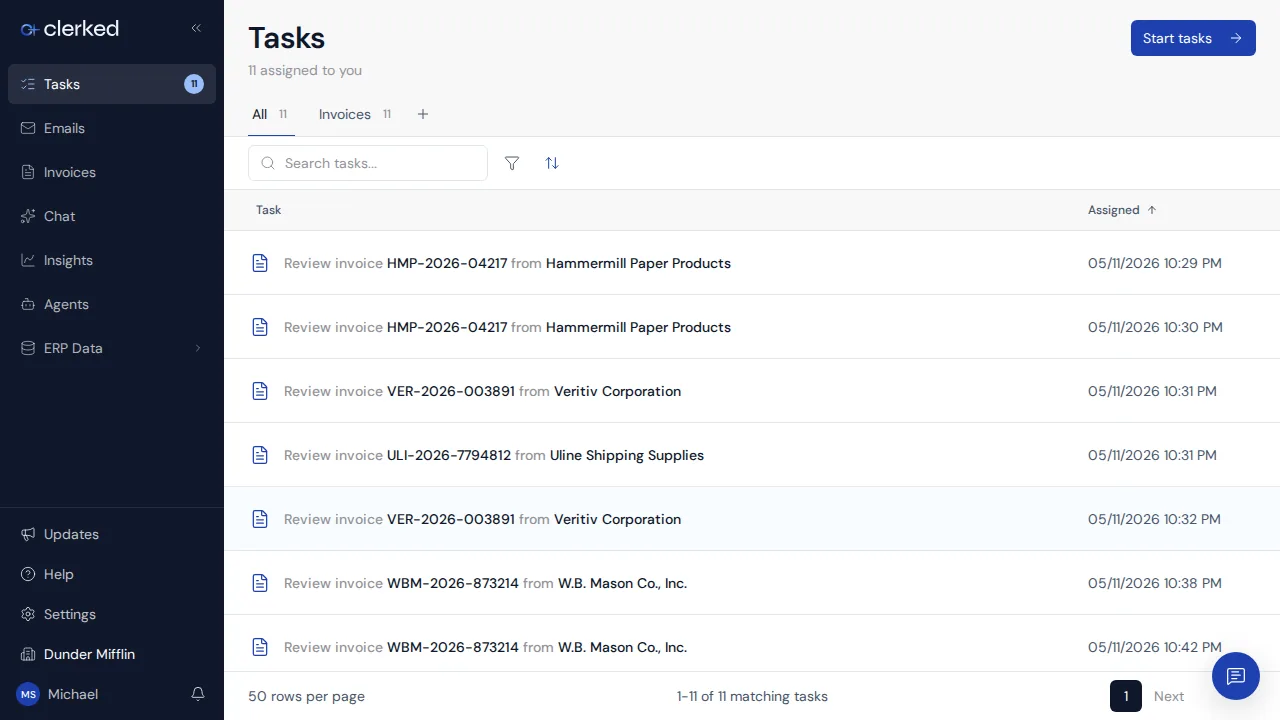Sort by the Assigned column header
This screenshot has height=720, width=1280.
(x=1123, y=210)
